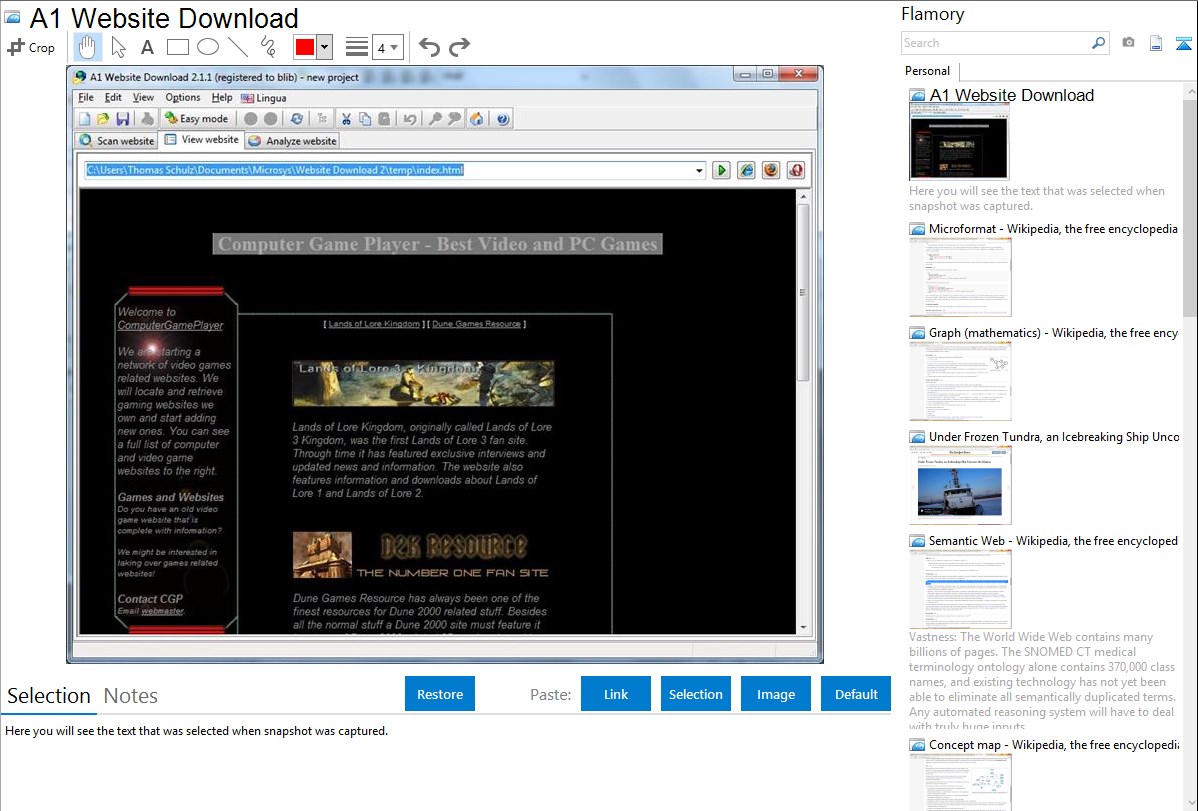Click the Lands of Lore Kingdom link
Viewport: 1198px width, 811px height.
374,324
